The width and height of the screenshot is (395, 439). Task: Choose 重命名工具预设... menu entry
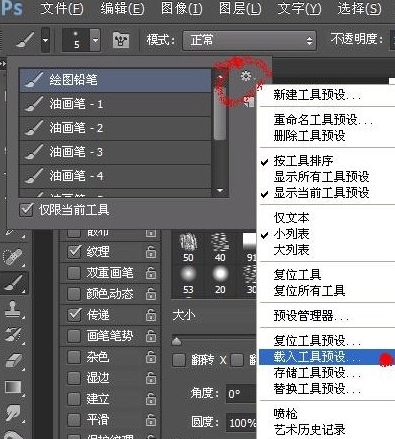[323, 119]
